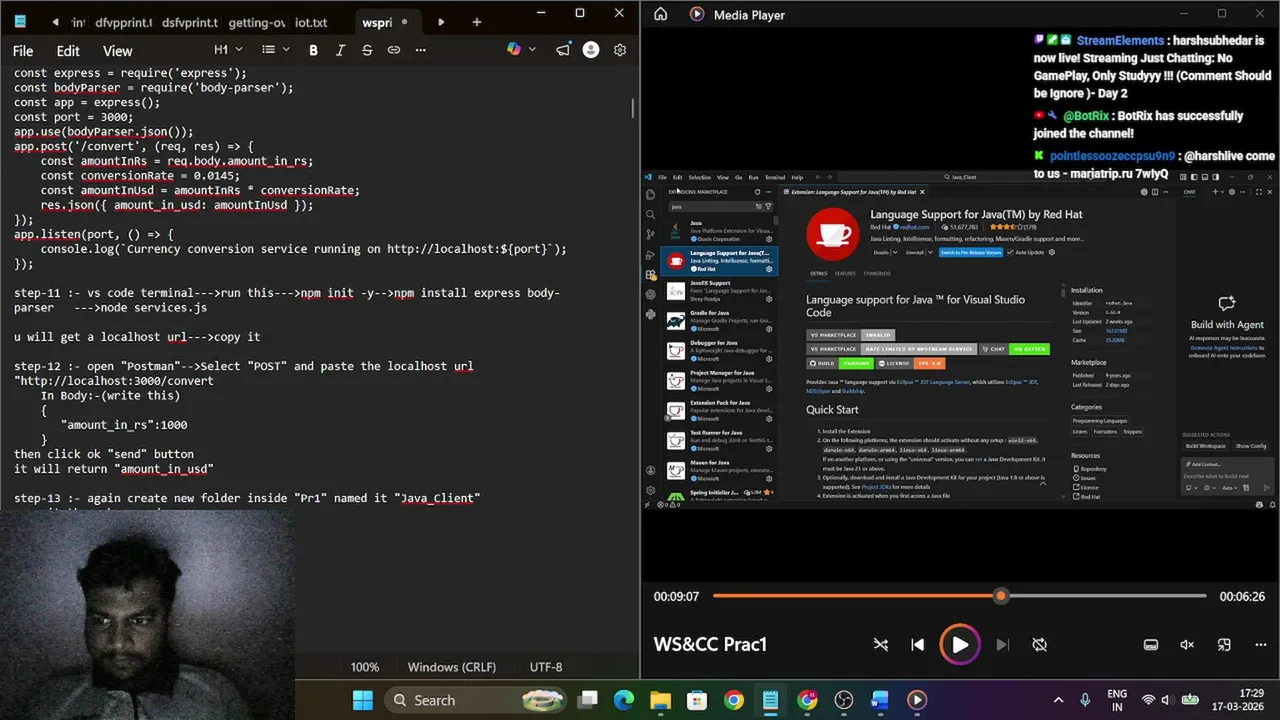
Task: Toggle repeat mode in Media Player
Action: [x=1039, y=645]
